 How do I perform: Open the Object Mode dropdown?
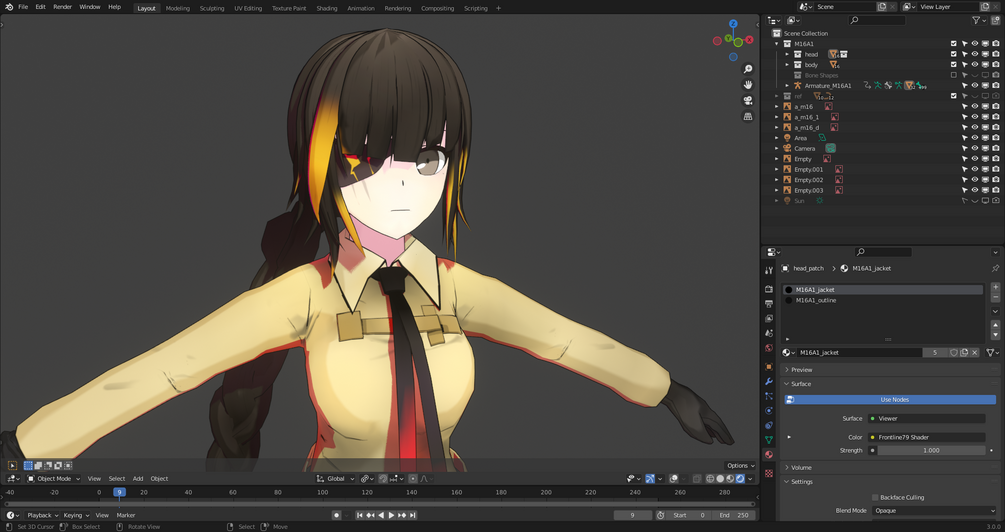[x=54, y=479]
